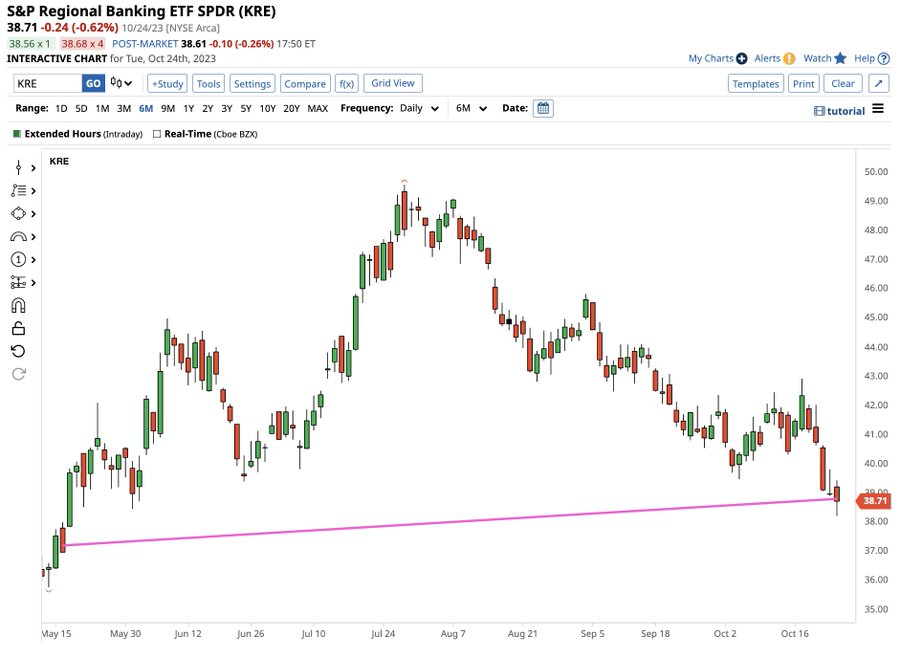Click the Alerts exclamation icon
The image size is (900, 657).
click(x=789, y=59)
